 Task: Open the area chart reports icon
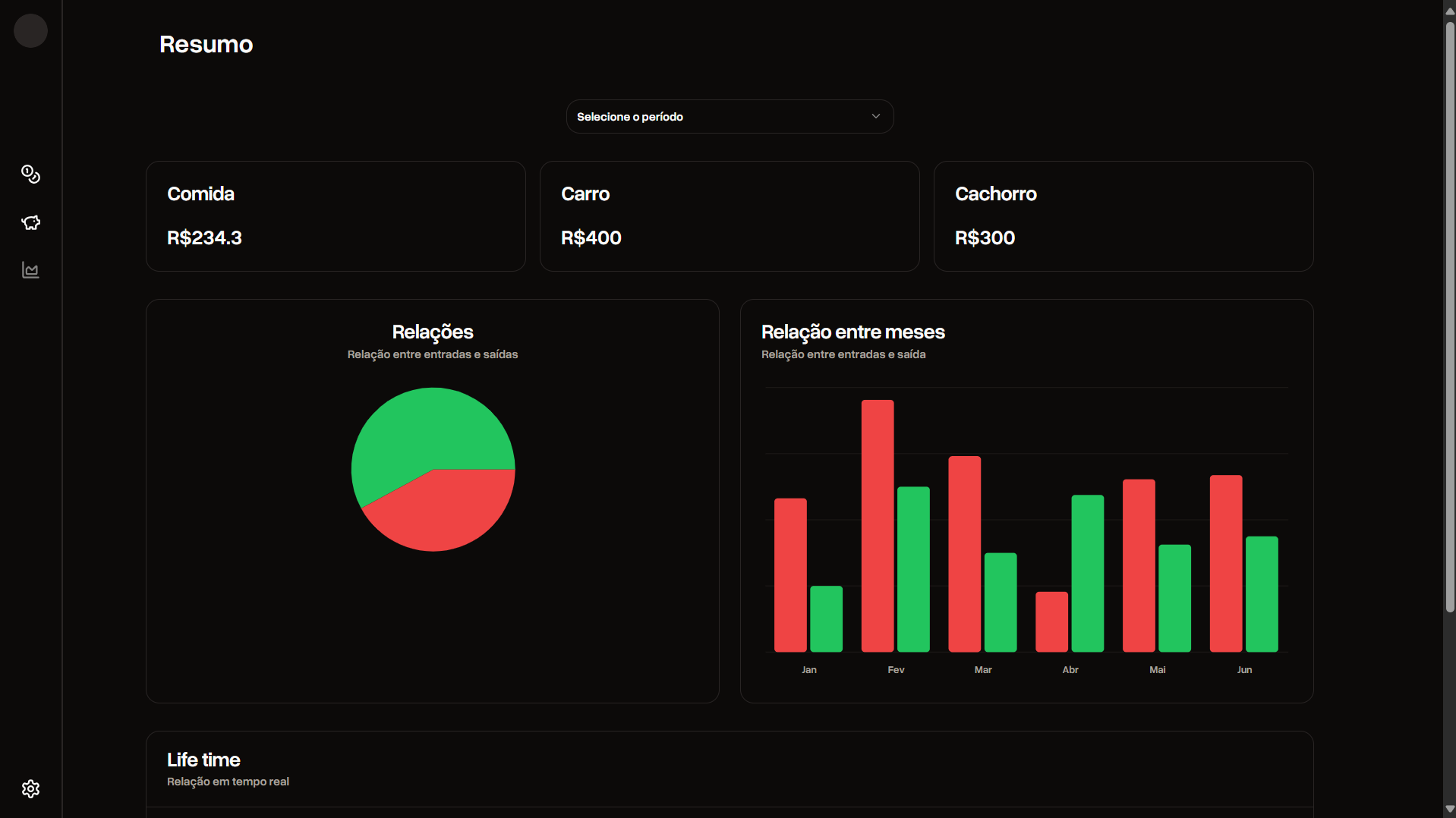pyautogui.click(x=30, y=270)
